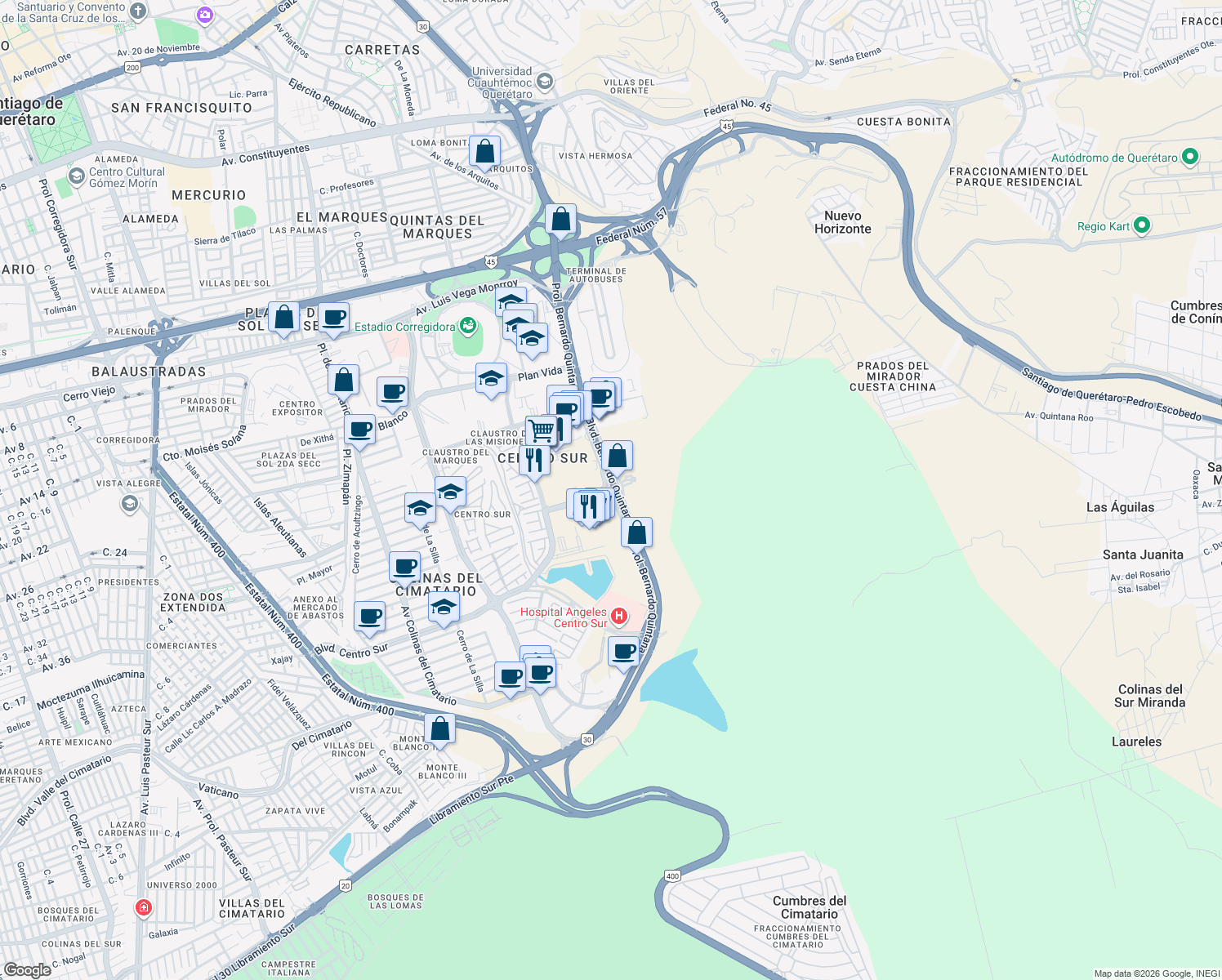Click the green marker near Vista Alegre
Viewport: 1222px width, 980px height.
click(129, 504)
